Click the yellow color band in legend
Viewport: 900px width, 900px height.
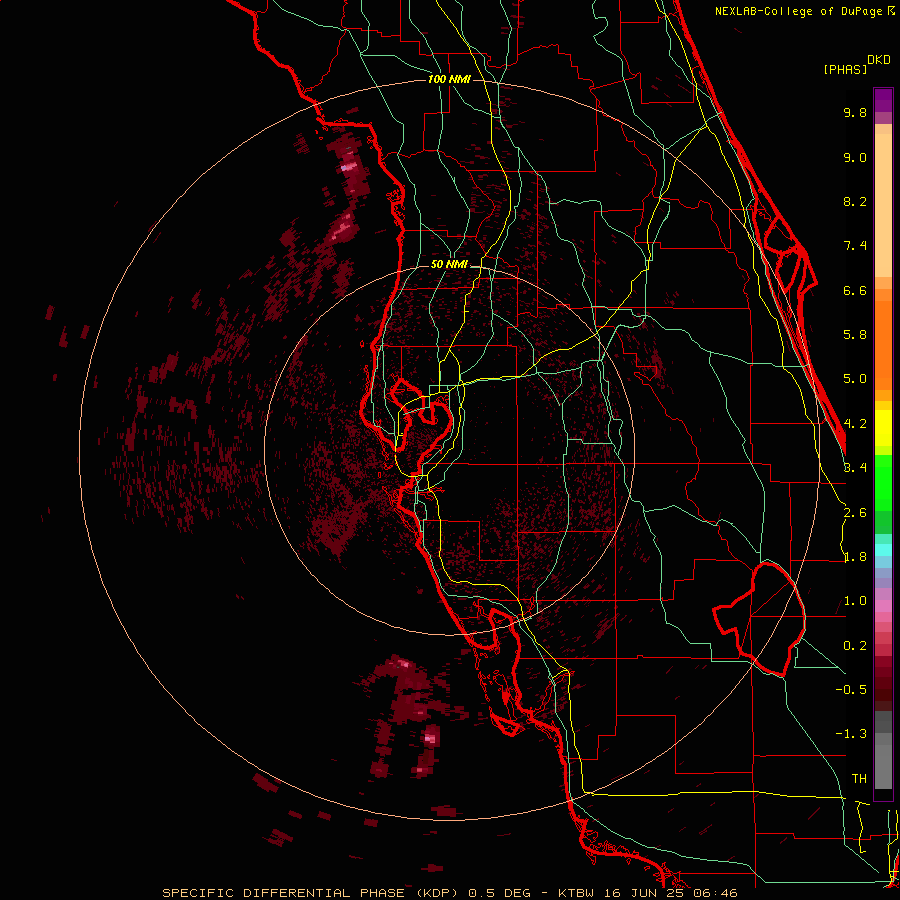(883, 428)
